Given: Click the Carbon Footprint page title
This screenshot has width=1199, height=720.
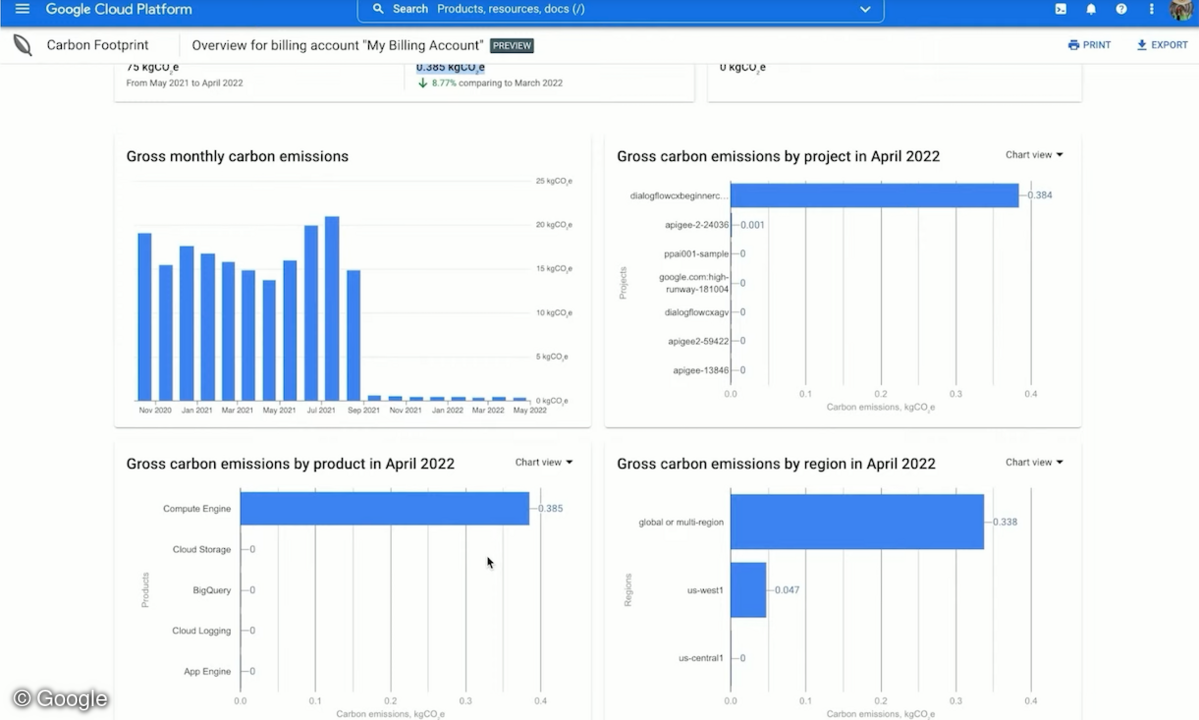Looking at the screenshot, I should 98,45.
